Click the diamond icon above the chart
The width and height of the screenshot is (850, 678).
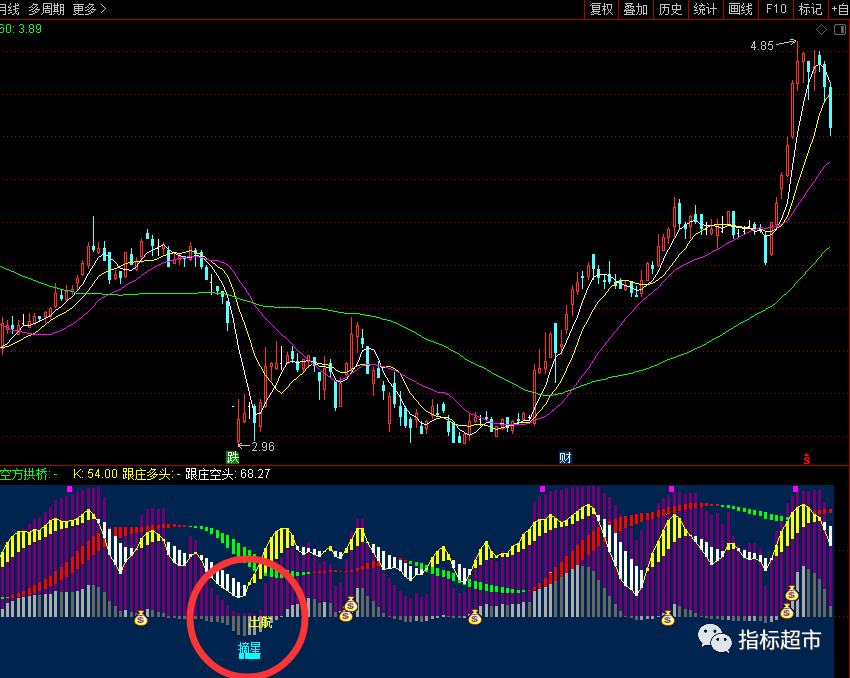tap(821, 30)
